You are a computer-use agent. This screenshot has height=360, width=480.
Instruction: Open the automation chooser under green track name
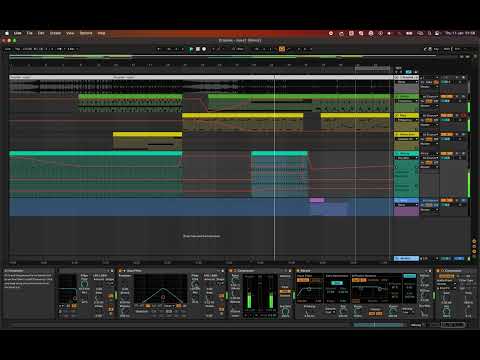[407, 101]
